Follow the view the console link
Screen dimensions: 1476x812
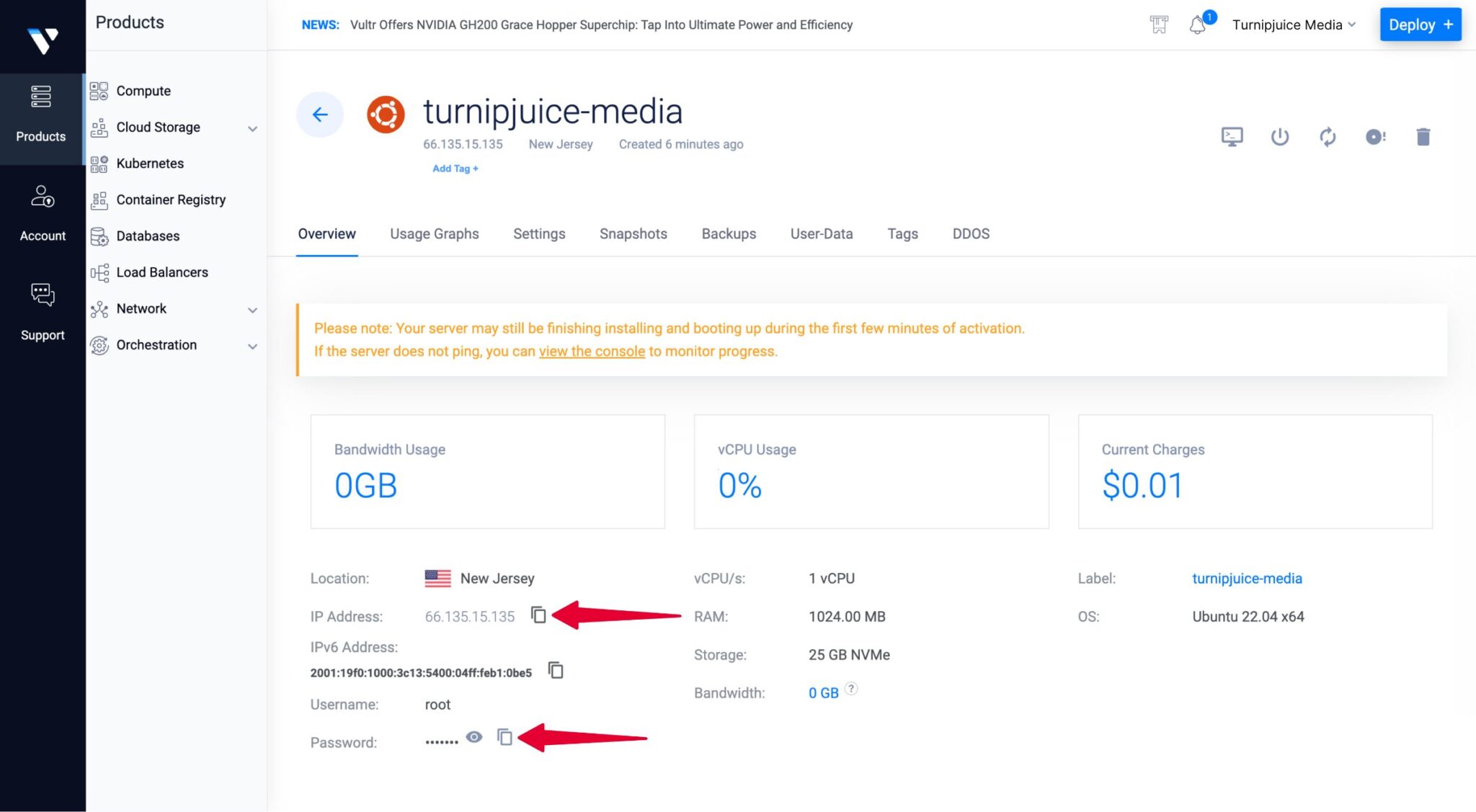pos(591,351)
